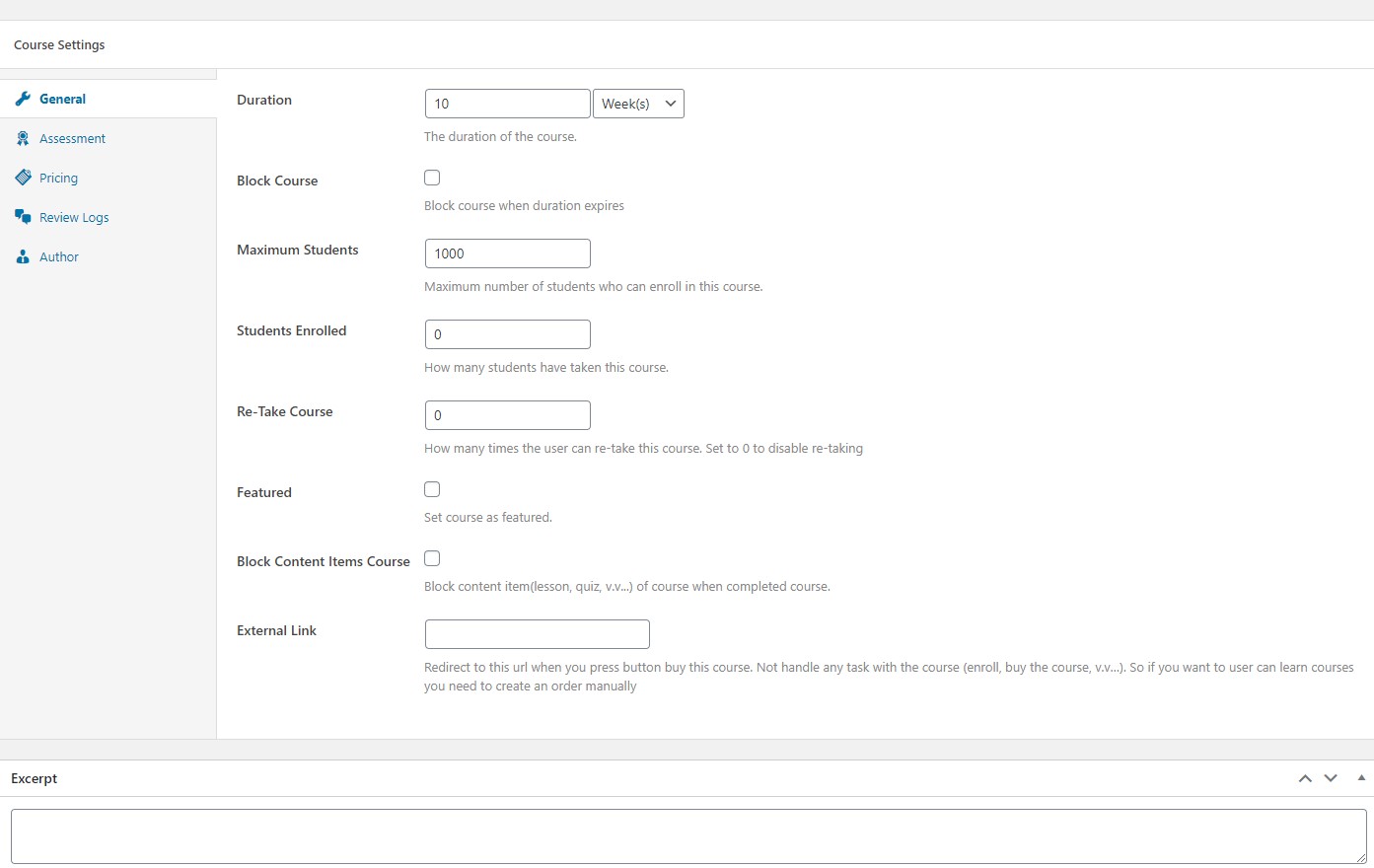Screen dimensions: 1374x868
Task: Click the External Link label
Action: tap(276, 630)
